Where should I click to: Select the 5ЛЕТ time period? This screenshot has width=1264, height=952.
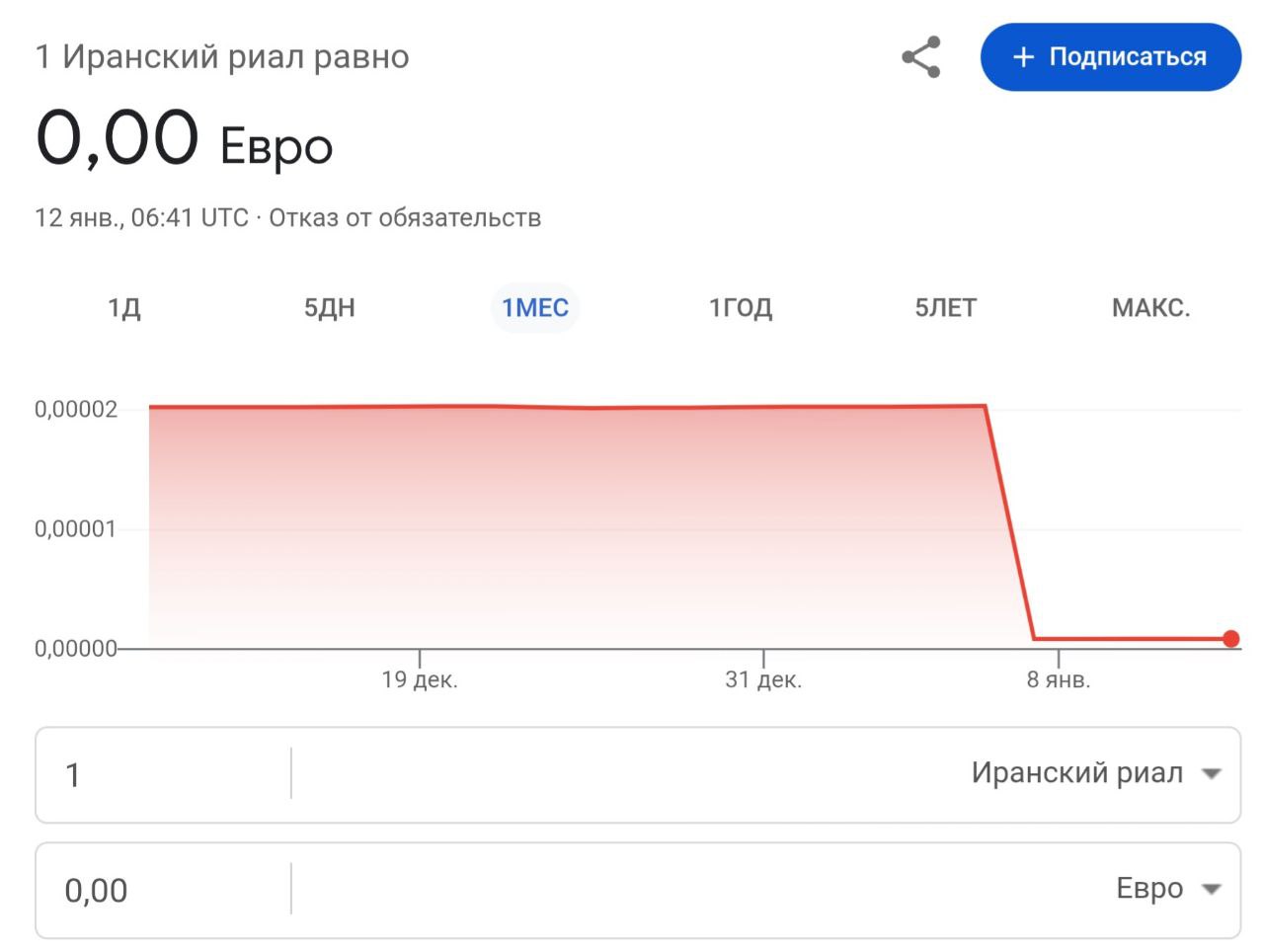pos(946,307)
